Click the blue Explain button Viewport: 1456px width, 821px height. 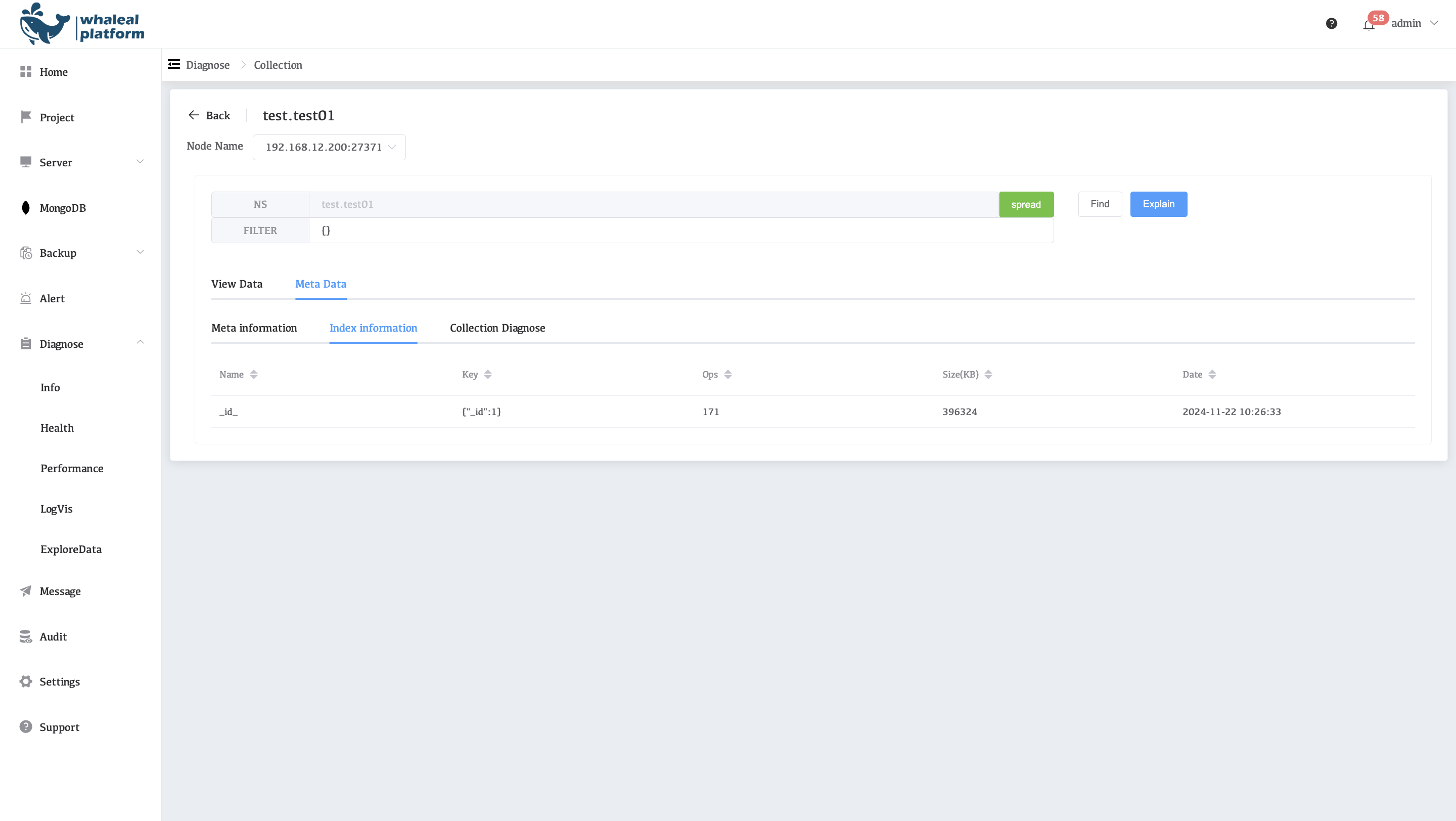click(x=1158, y=204)
